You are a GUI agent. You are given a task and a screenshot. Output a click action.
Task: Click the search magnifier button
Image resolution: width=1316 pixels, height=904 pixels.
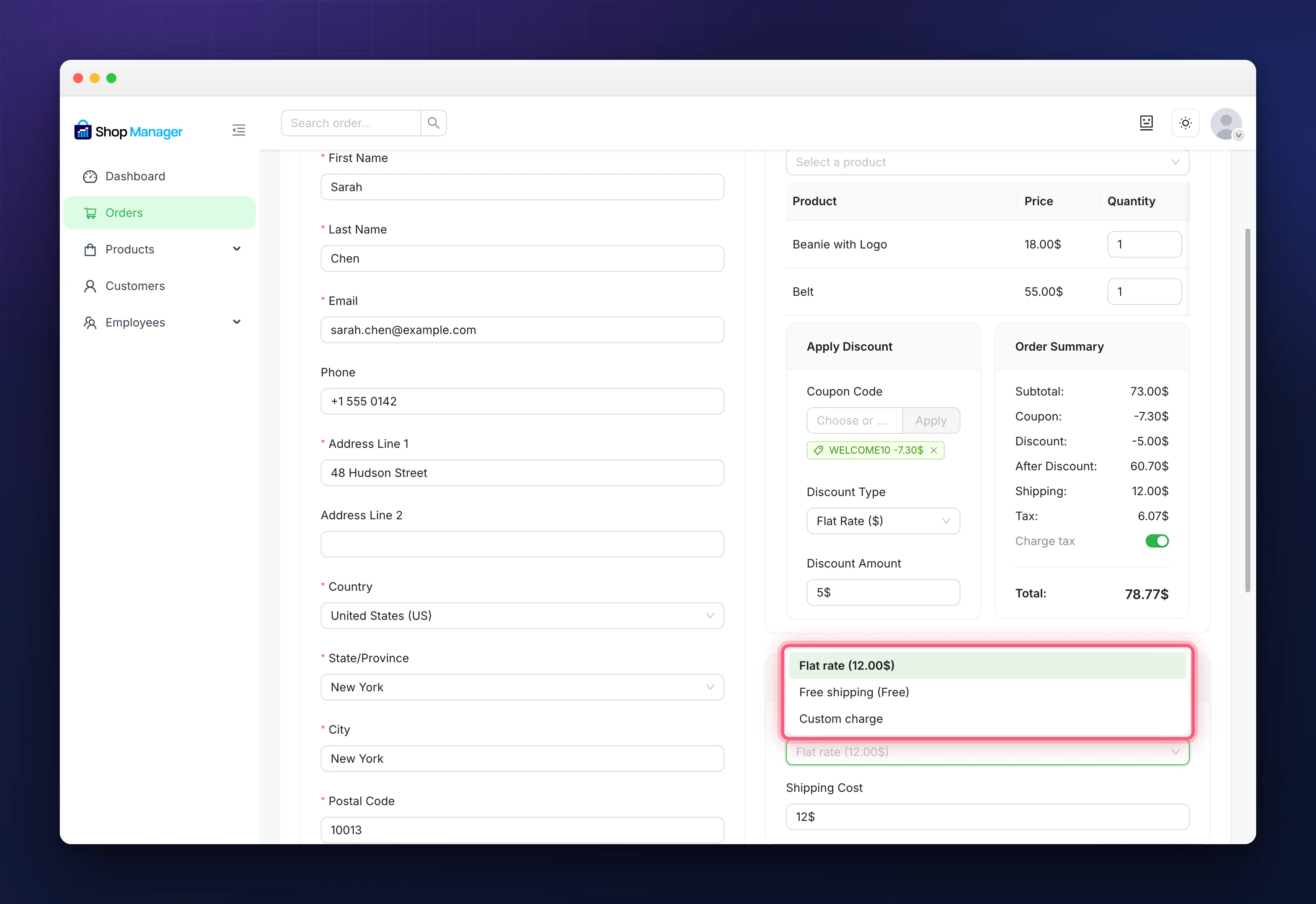tap(434, 123)
